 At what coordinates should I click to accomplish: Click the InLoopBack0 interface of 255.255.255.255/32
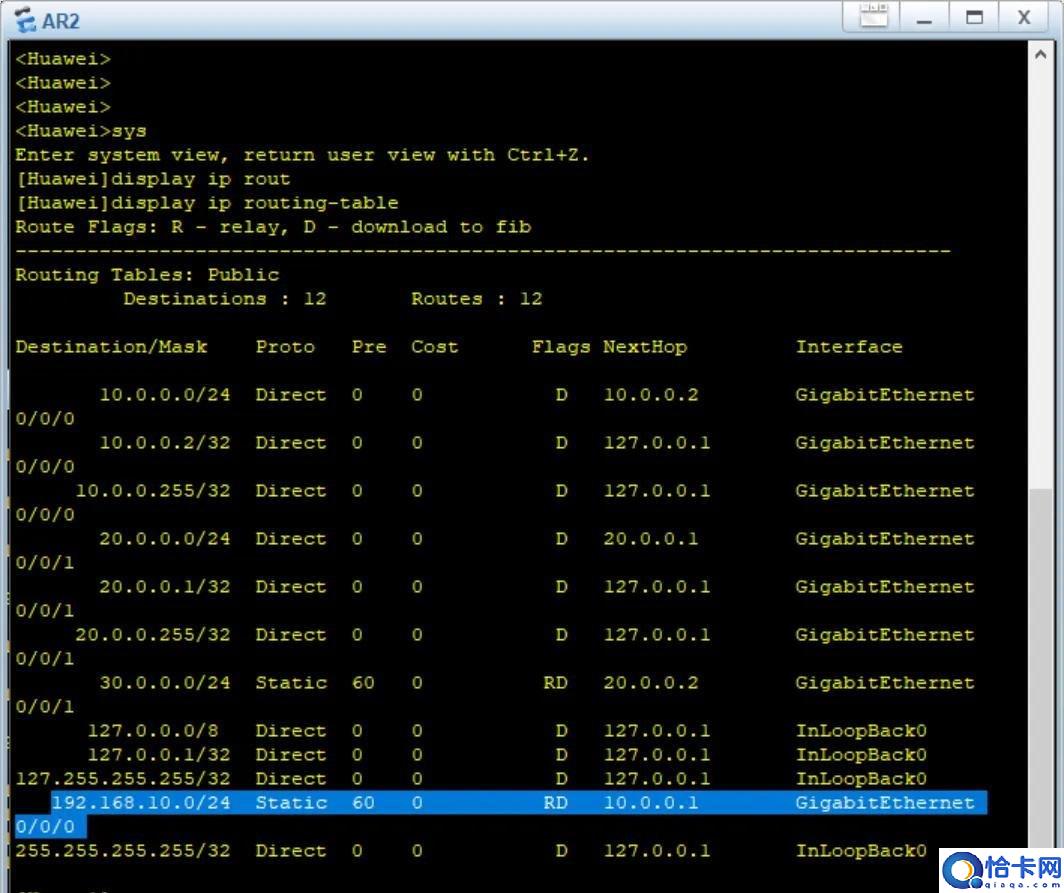861,851
